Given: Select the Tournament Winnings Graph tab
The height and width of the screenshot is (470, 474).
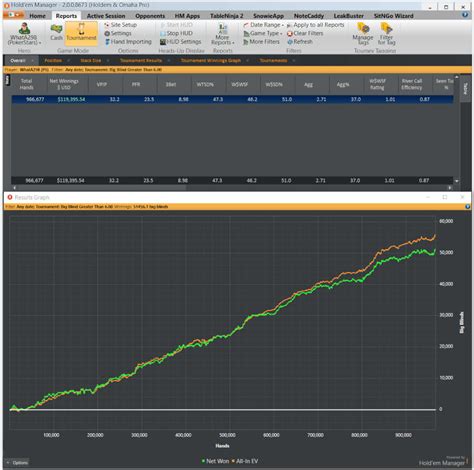Looking at the screenshot, I should coord(211,61).
